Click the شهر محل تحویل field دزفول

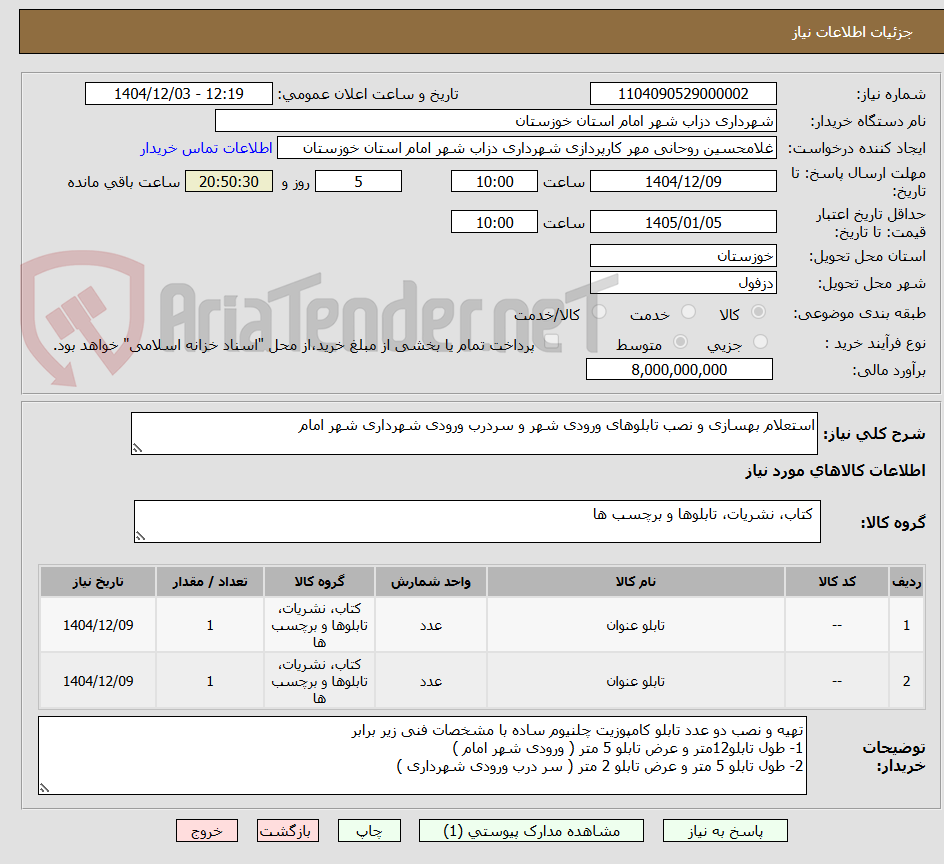click(x=683, y=282)
